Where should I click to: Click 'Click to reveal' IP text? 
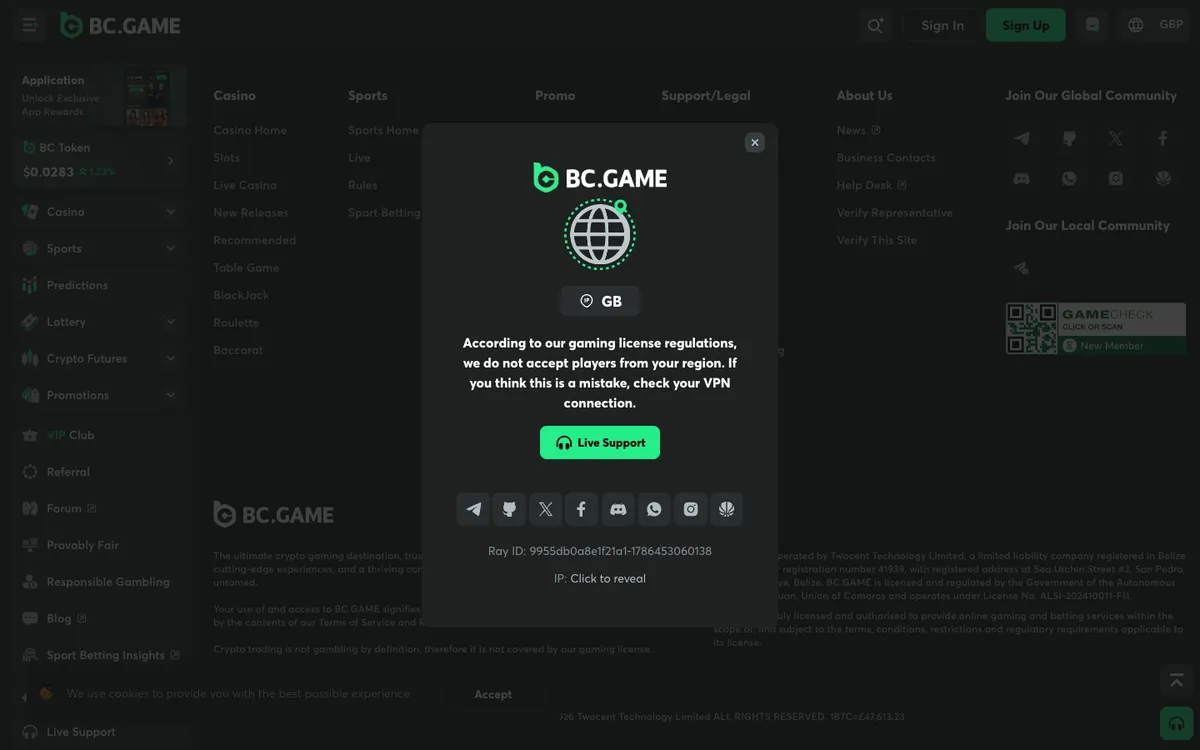[x=608, y=578]
